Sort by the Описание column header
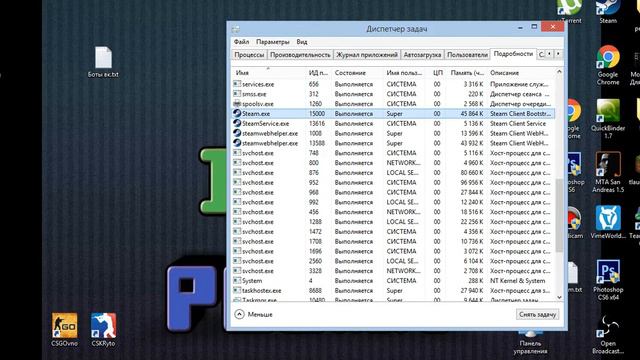This screenshot has width=640, height=360. pos(521,73)
